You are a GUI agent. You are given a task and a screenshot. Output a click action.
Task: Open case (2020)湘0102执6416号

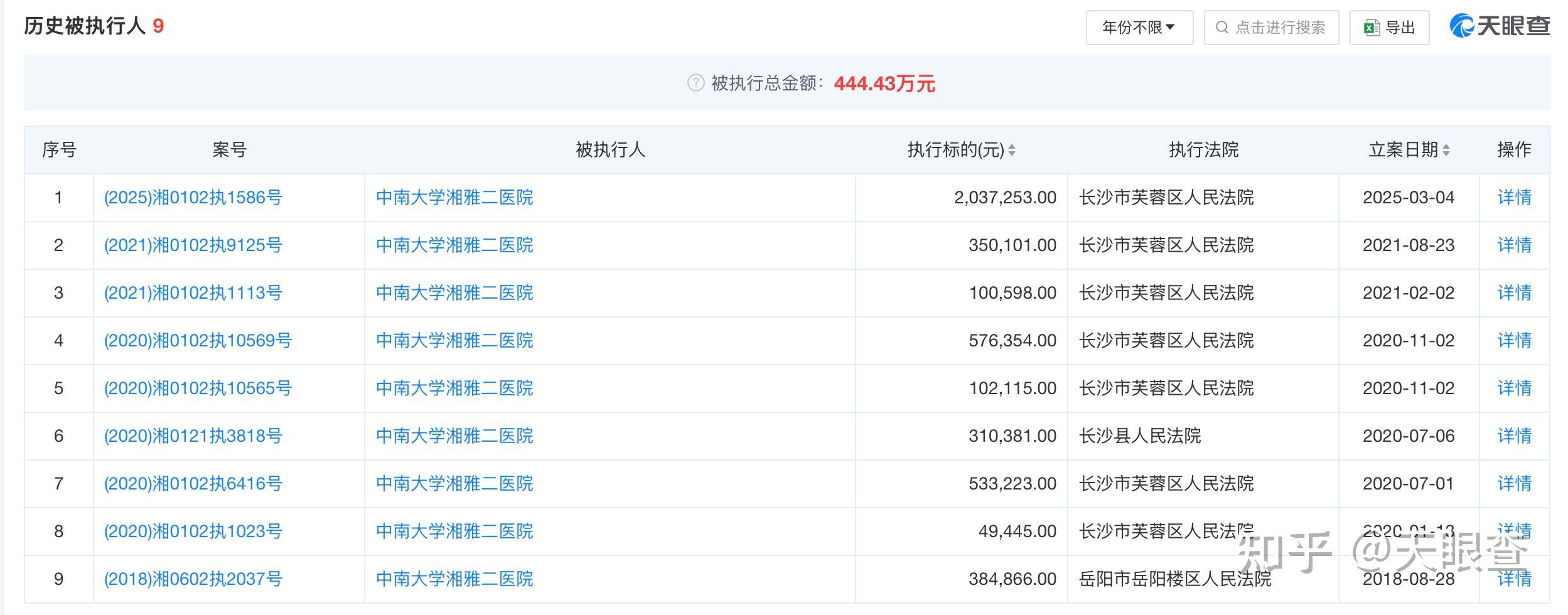click(x=193, y=484)
